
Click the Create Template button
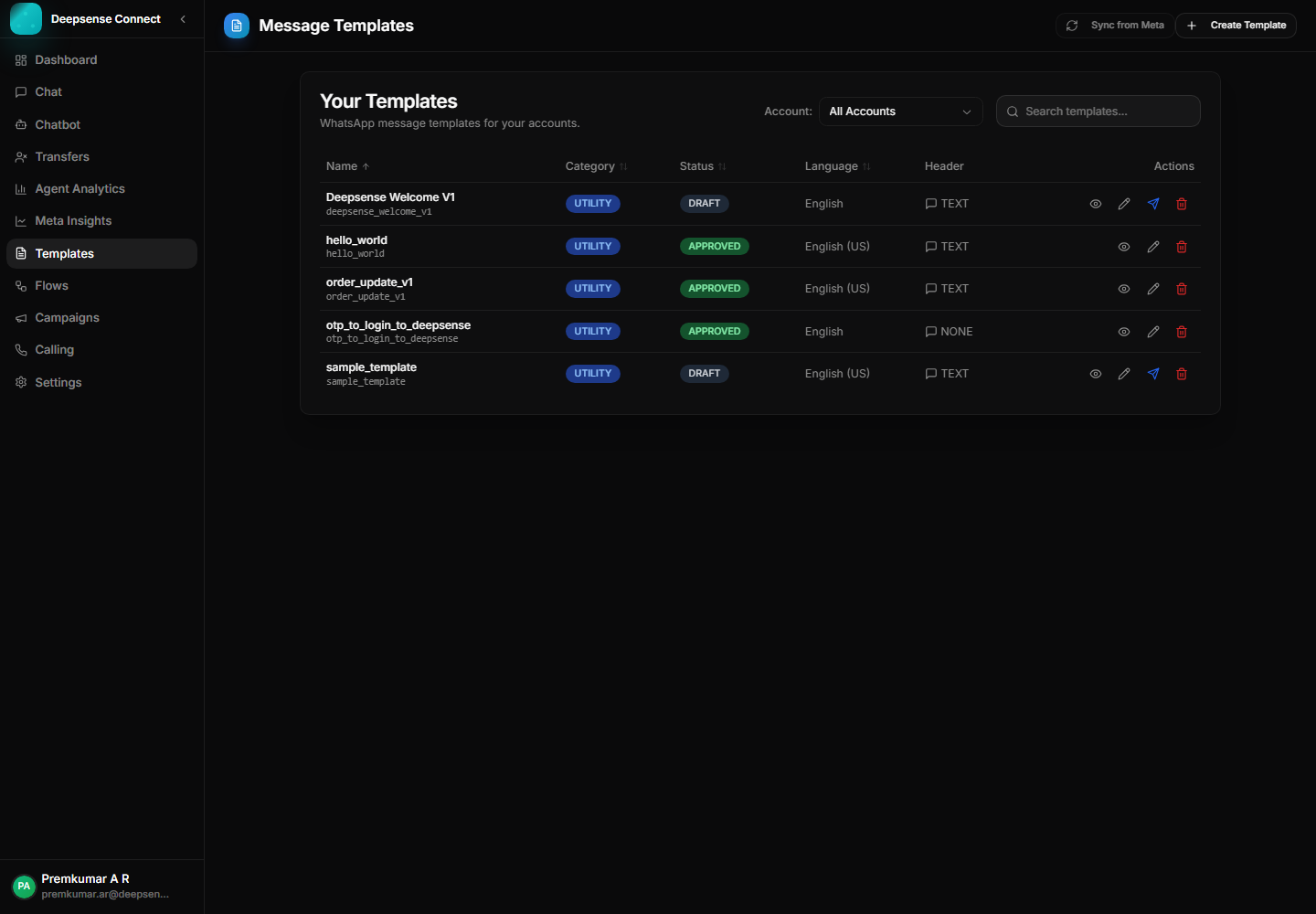tap(1236, 26)
